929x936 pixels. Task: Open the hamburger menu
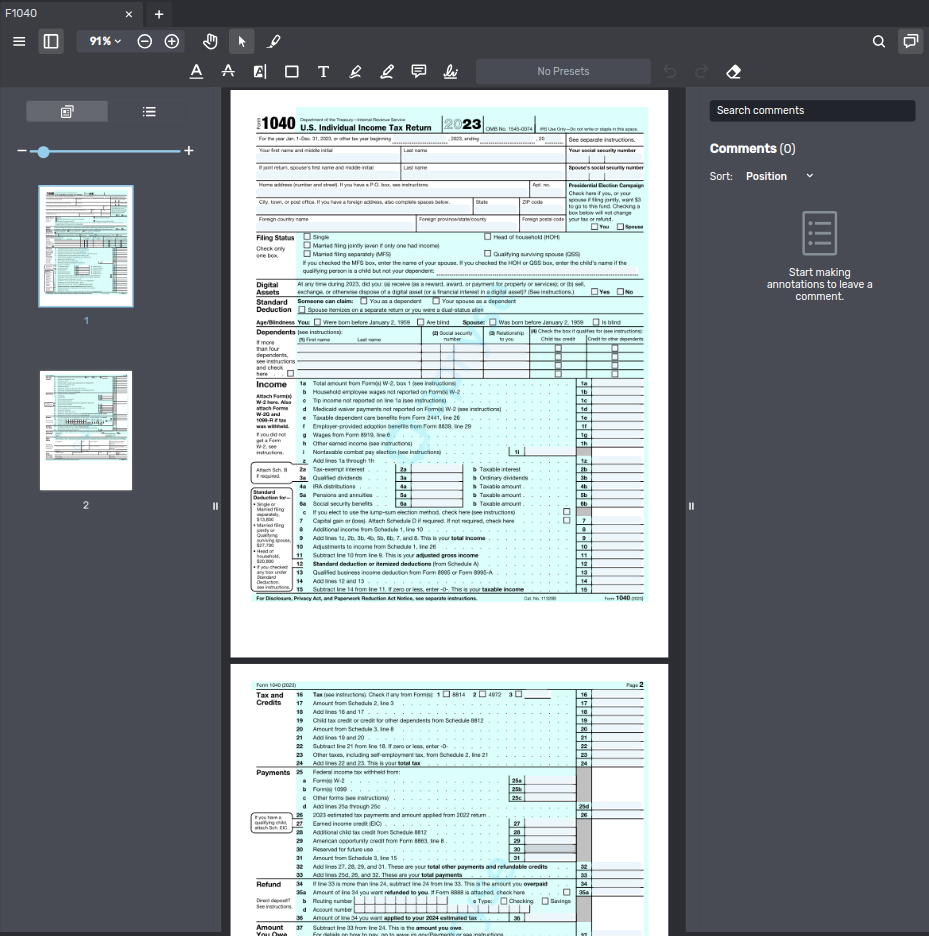pos(18,41)
